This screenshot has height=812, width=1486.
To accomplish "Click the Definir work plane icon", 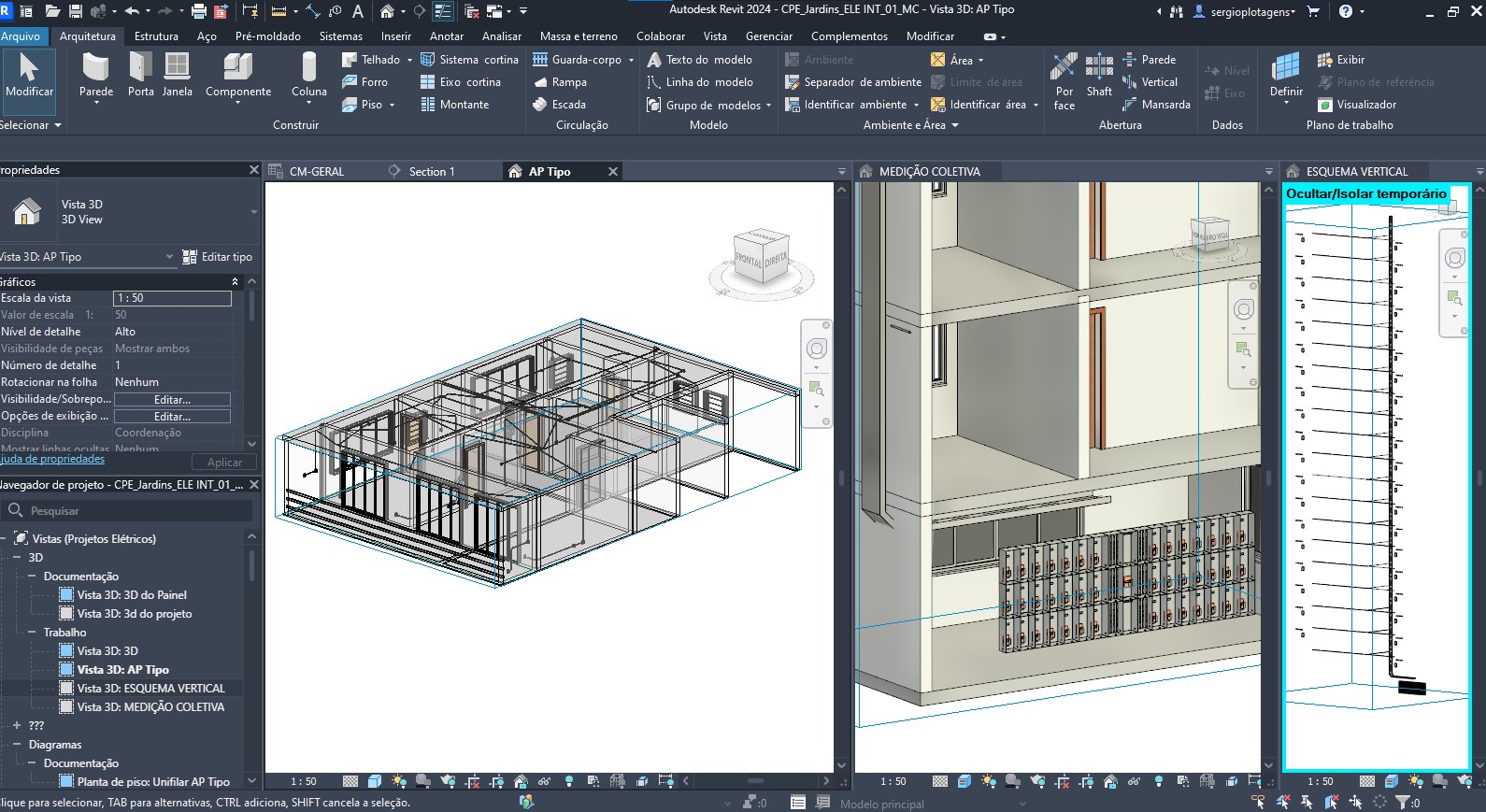I will tap(1286, 68).
